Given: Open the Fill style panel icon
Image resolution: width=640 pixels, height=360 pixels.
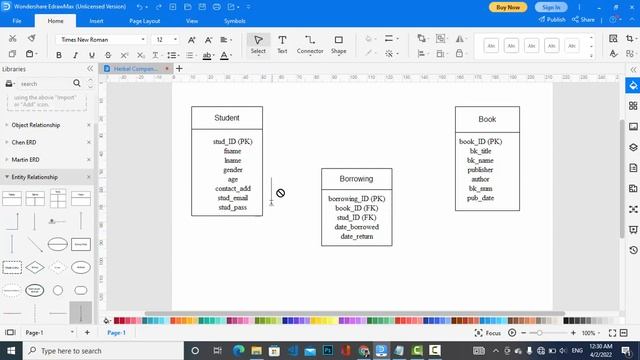Looking at the screenshot, I should [633, 86].
